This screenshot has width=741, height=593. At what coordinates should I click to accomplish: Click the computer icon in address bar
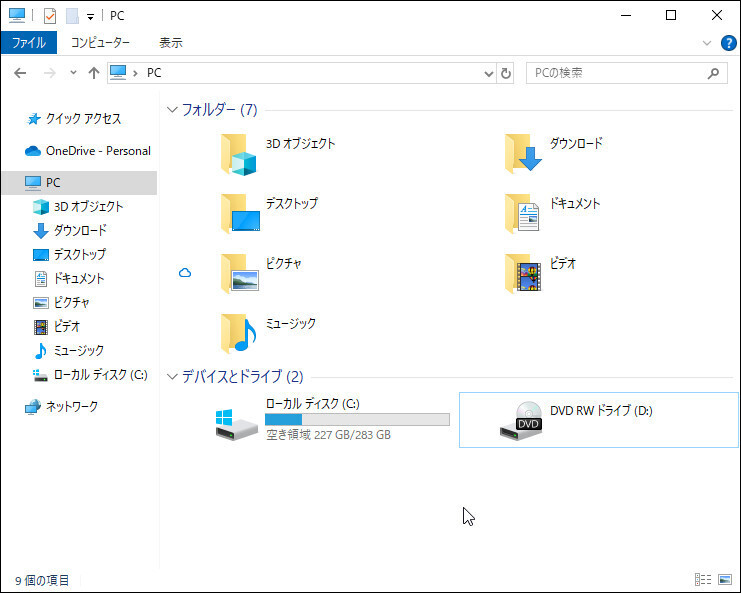(118, 73)
